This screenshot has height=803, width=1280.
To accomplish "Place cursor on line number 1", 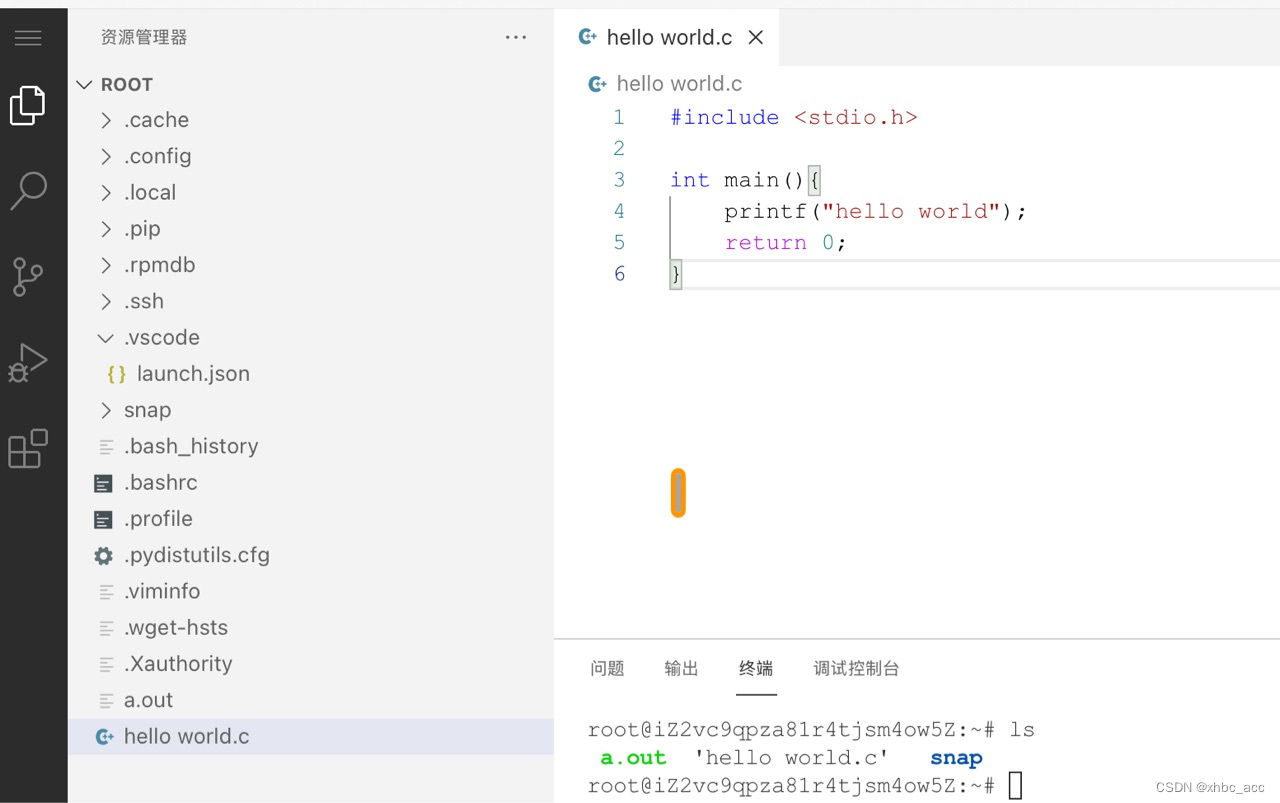I will 619,117.
